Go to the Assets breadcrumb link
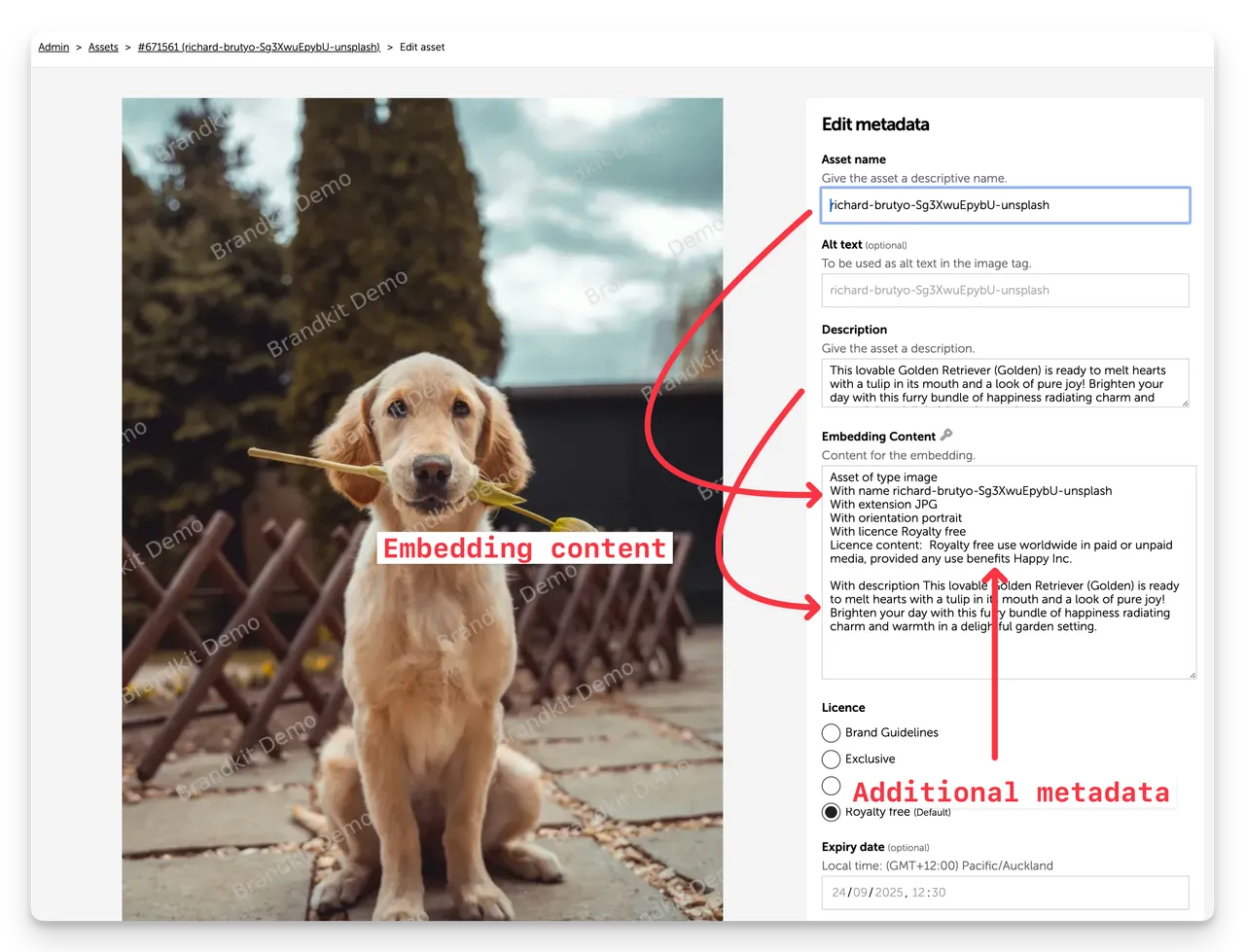This screenshot has width=1245, height=952. point(103,47)
